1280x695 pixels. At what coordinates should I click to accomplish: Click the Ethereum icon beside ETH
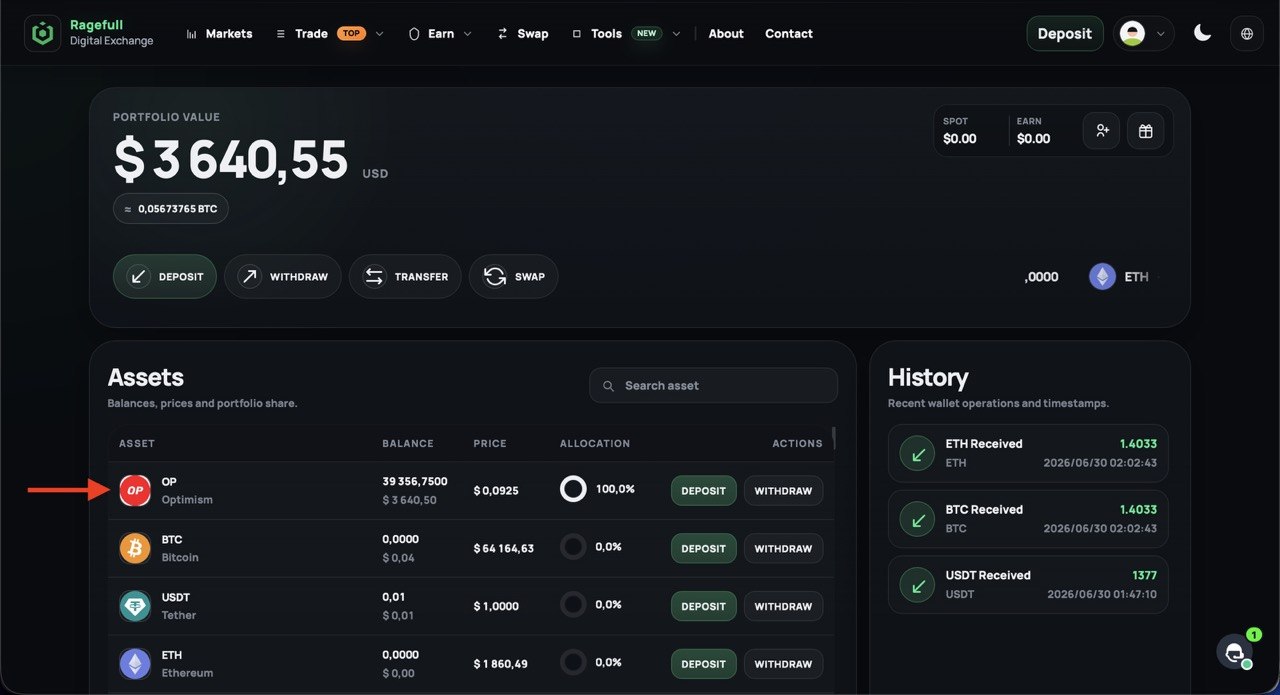coord(1102,277)
